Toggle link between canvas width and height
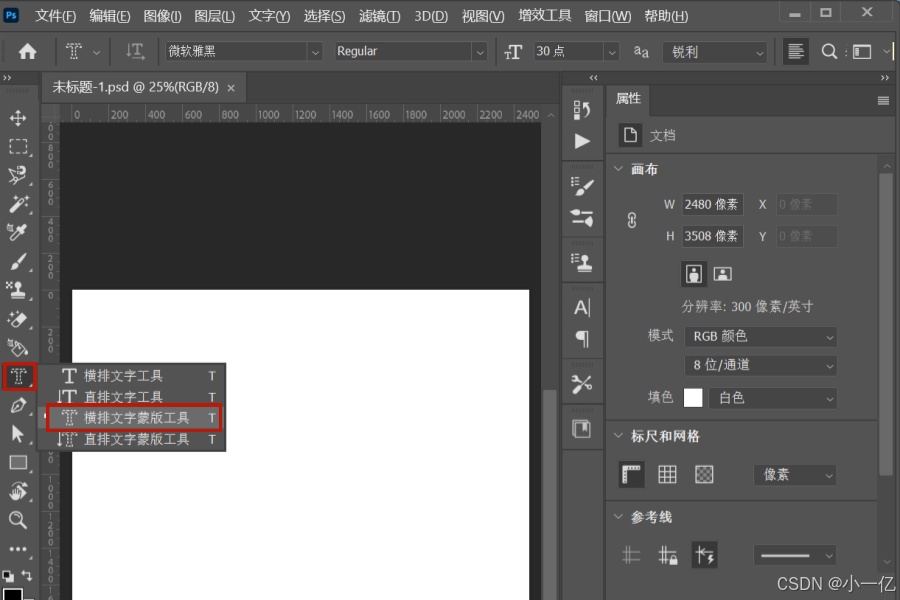The height and width of the screenshot is (600, 900). (x=631, y=220)
